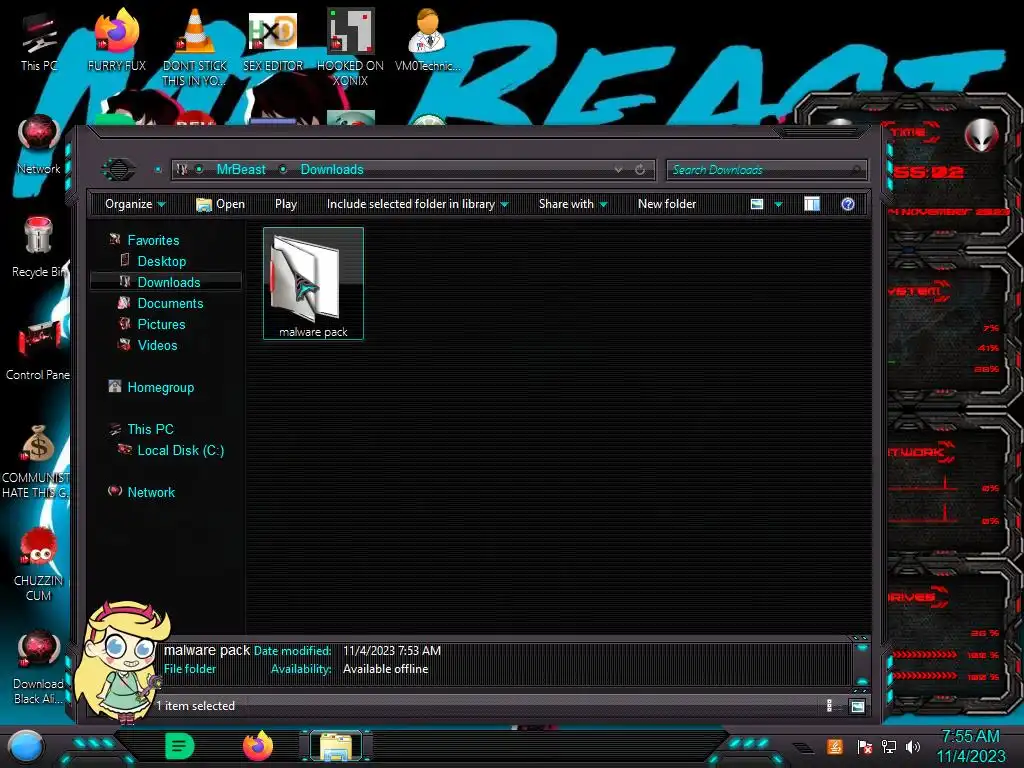
Task: Open Documents in the navigation pane
Action: (170, 303)
